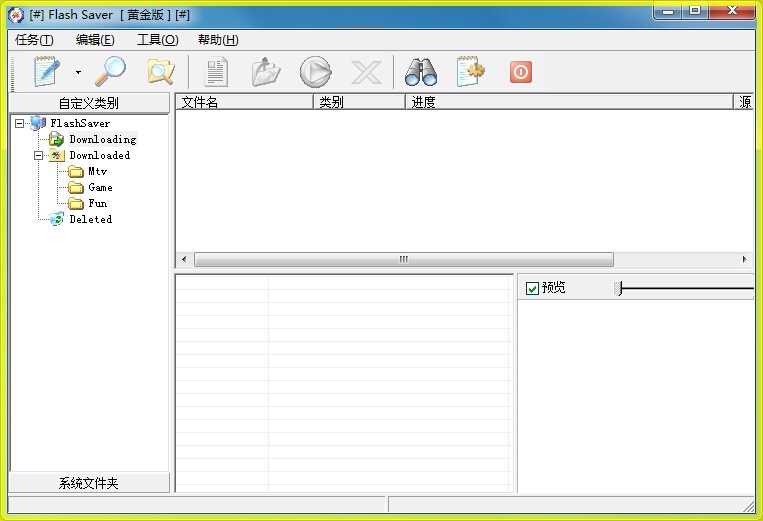Click the horizontal scrollbar thumb
763x521 pixels.
click(x=404, y=259)
